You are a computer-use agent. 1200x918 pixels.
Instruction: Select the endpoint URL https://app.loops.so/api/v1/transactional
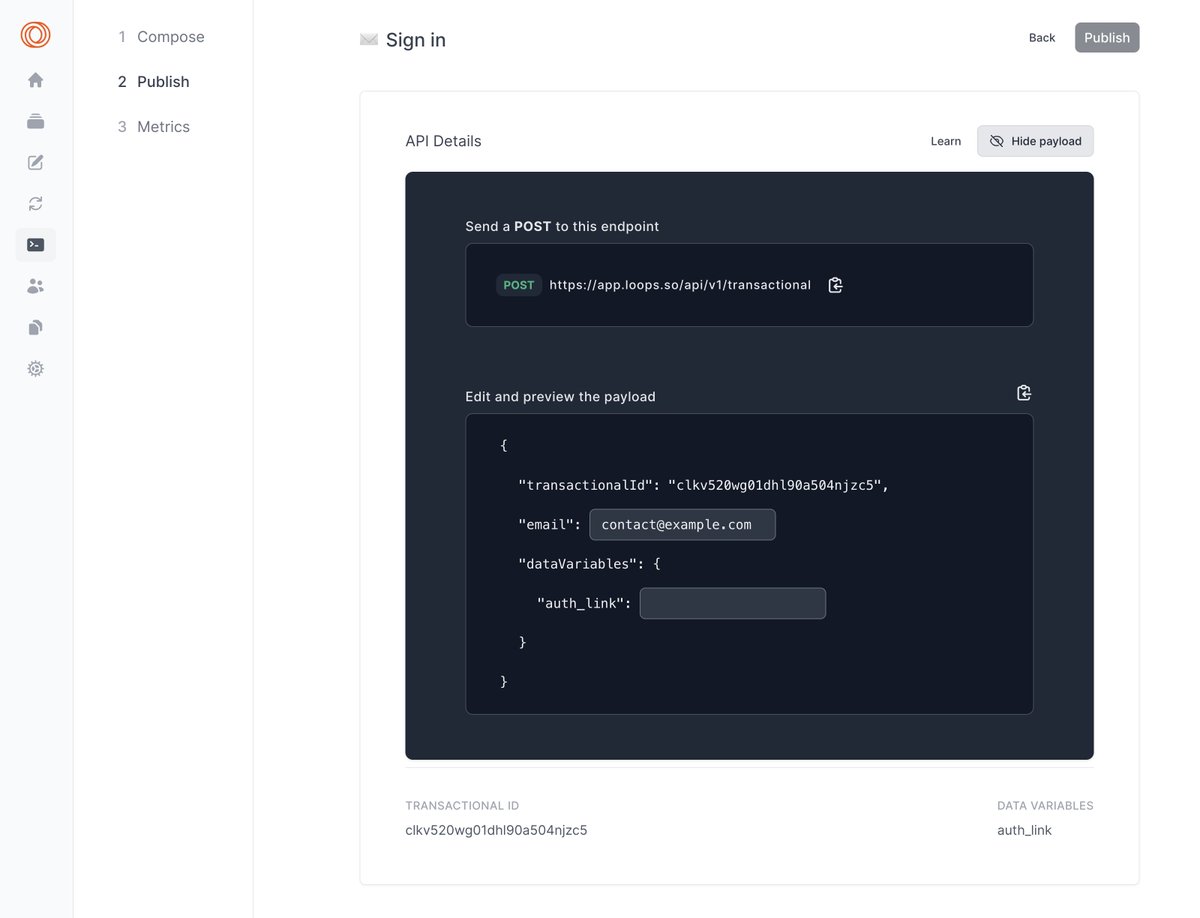pyautogui.click(x=680, y=285)
